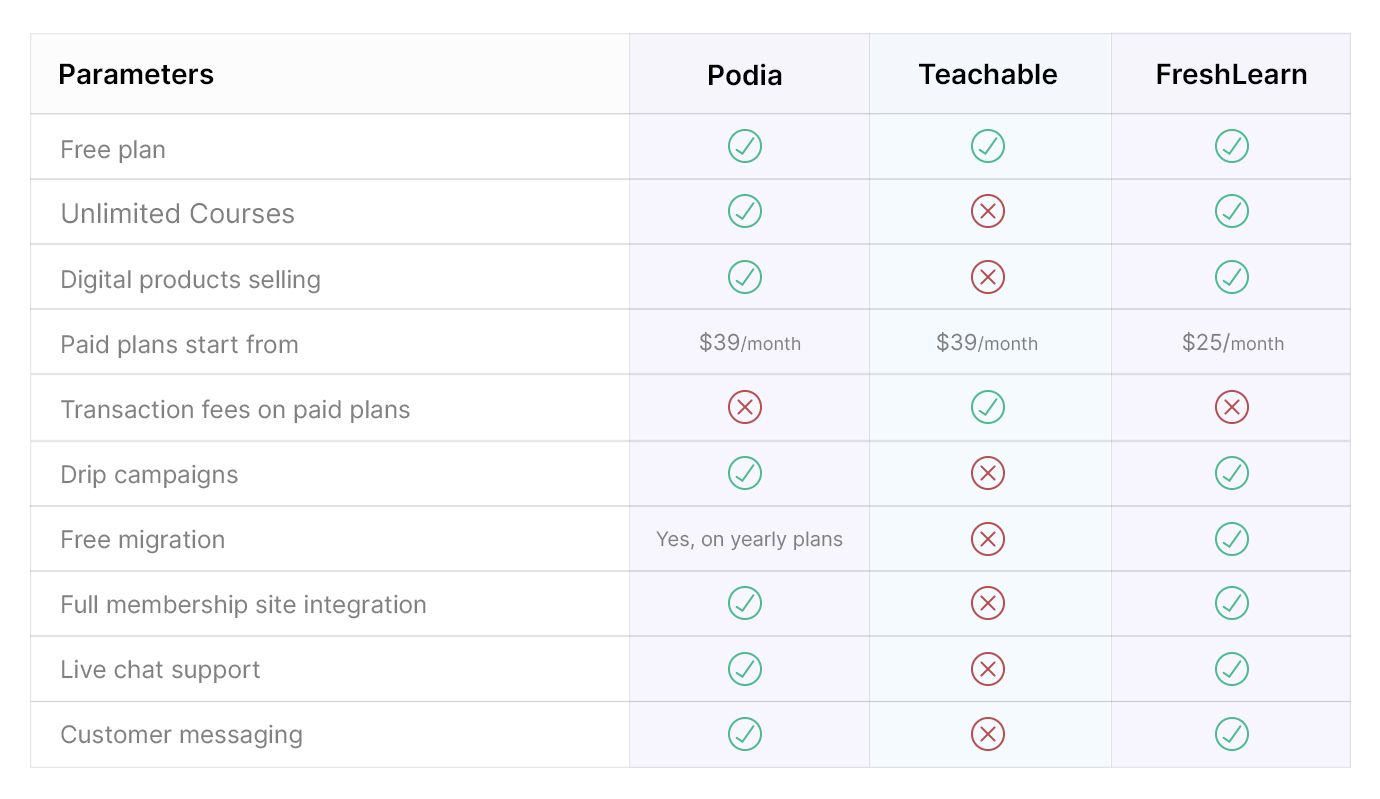1380x799 pixels.
Task: Click the Parameters header label
Action: coord(136,75)
